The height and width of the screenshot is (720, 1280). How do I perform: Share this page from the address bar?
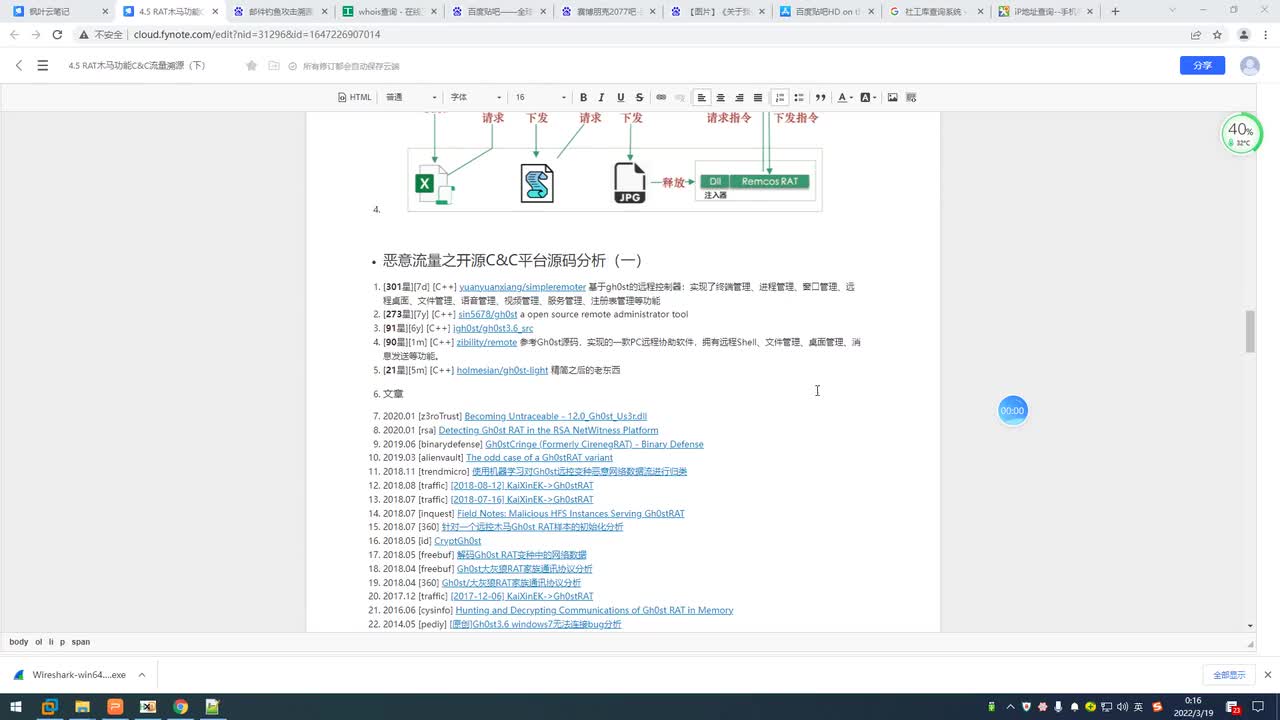pyautogui.click(x=1195, y=34)
